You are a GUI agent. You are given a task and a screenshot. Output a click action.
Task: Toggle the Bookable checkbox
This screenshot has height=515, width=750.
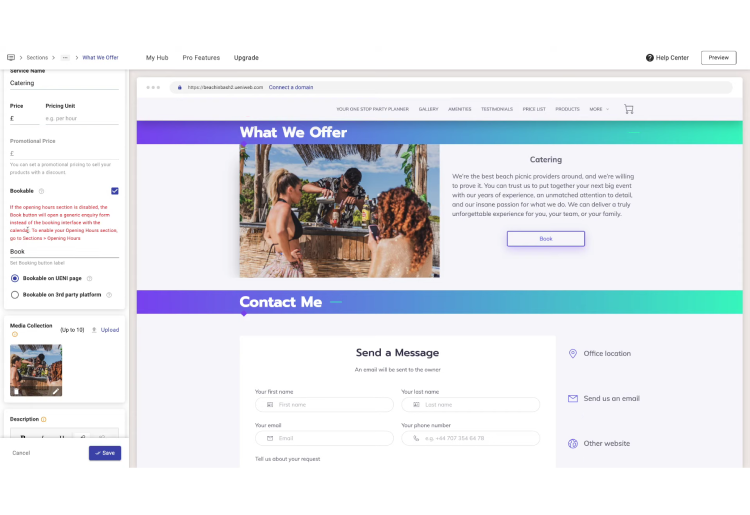115,190
